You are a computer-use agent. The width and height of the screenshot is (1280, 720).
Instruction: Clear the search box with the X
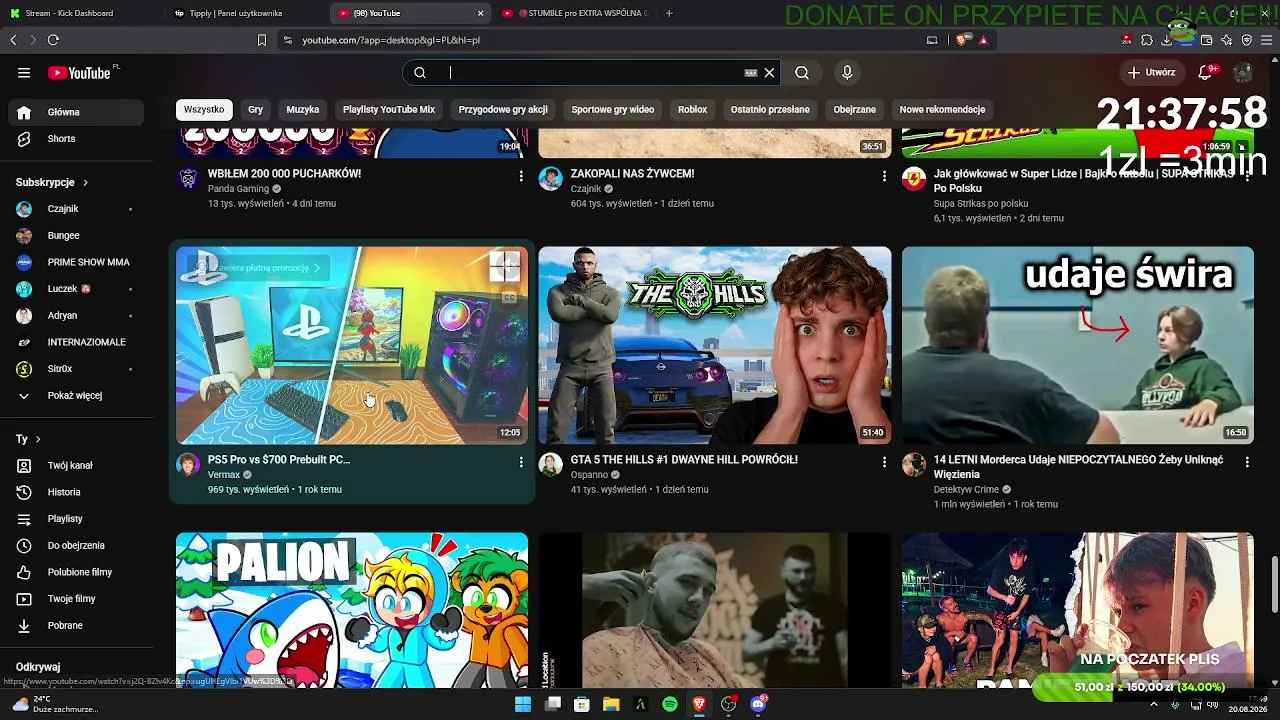(769, 72)
